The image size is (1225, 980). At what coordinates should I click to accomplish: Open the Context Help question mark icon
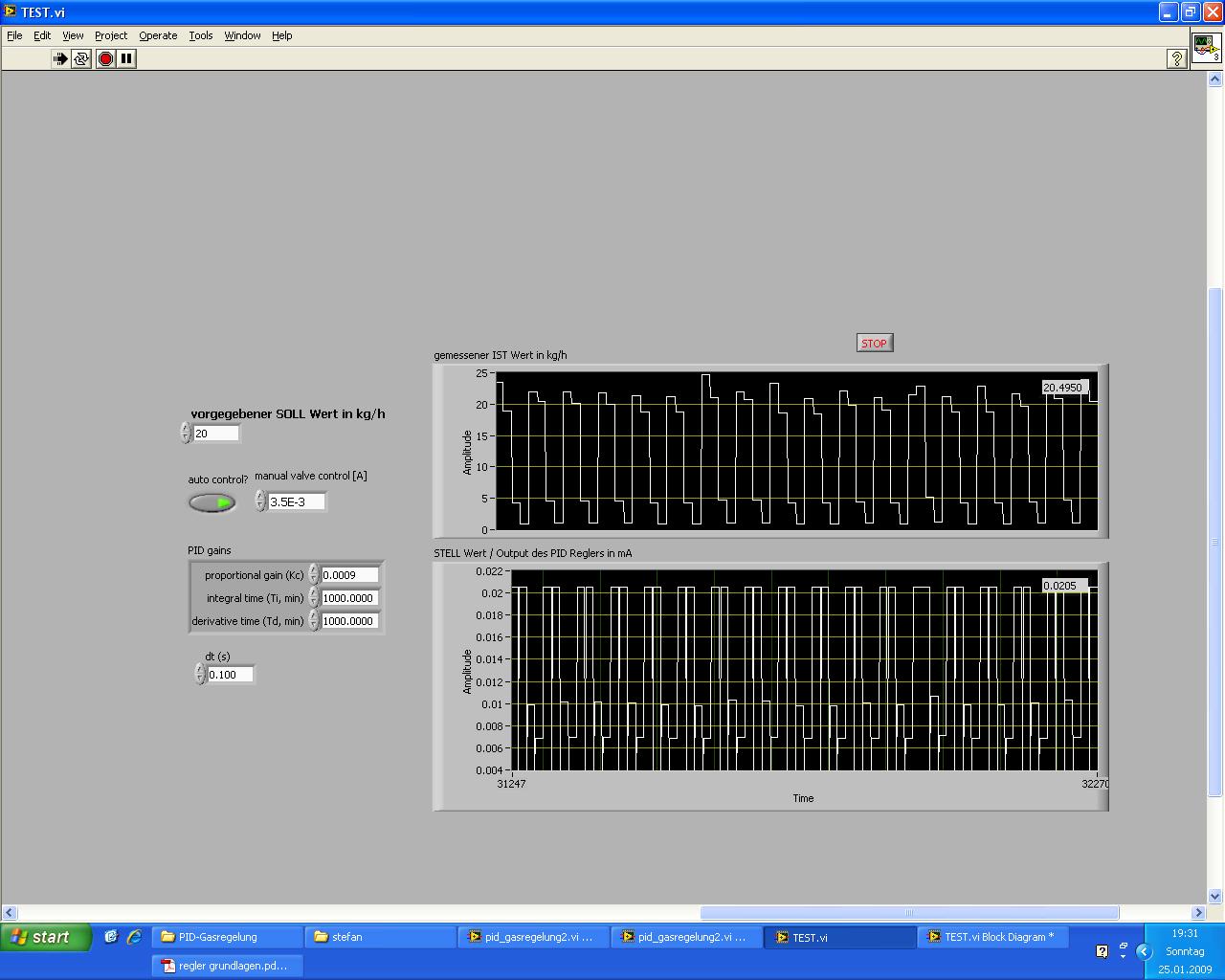click(1176, 59)
